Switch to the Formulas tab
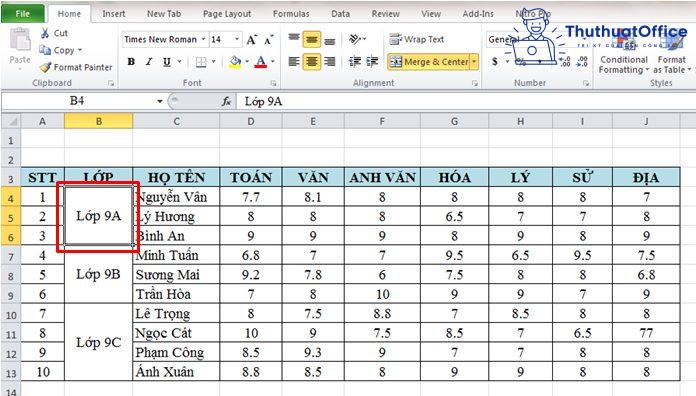696x396 pixels. (x=291, y=14)
